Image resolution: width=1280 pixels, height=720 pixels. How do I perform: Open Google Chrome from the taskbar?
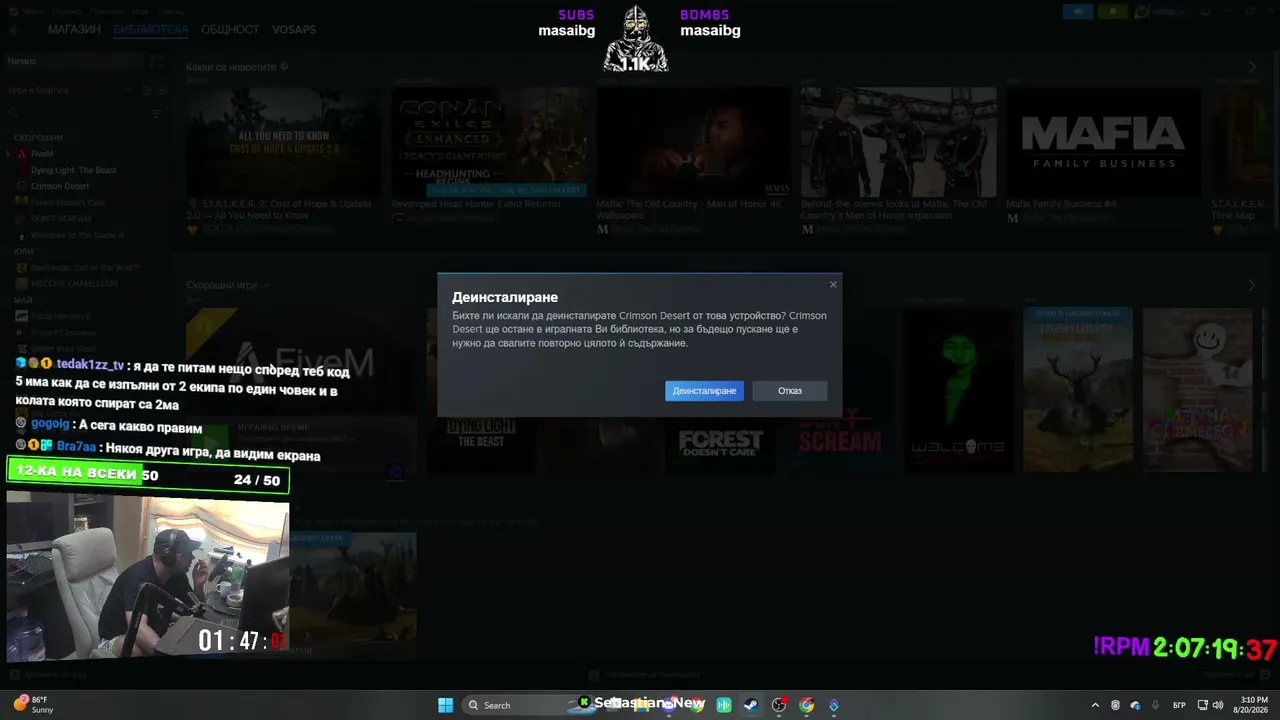[x=806, y=705]
